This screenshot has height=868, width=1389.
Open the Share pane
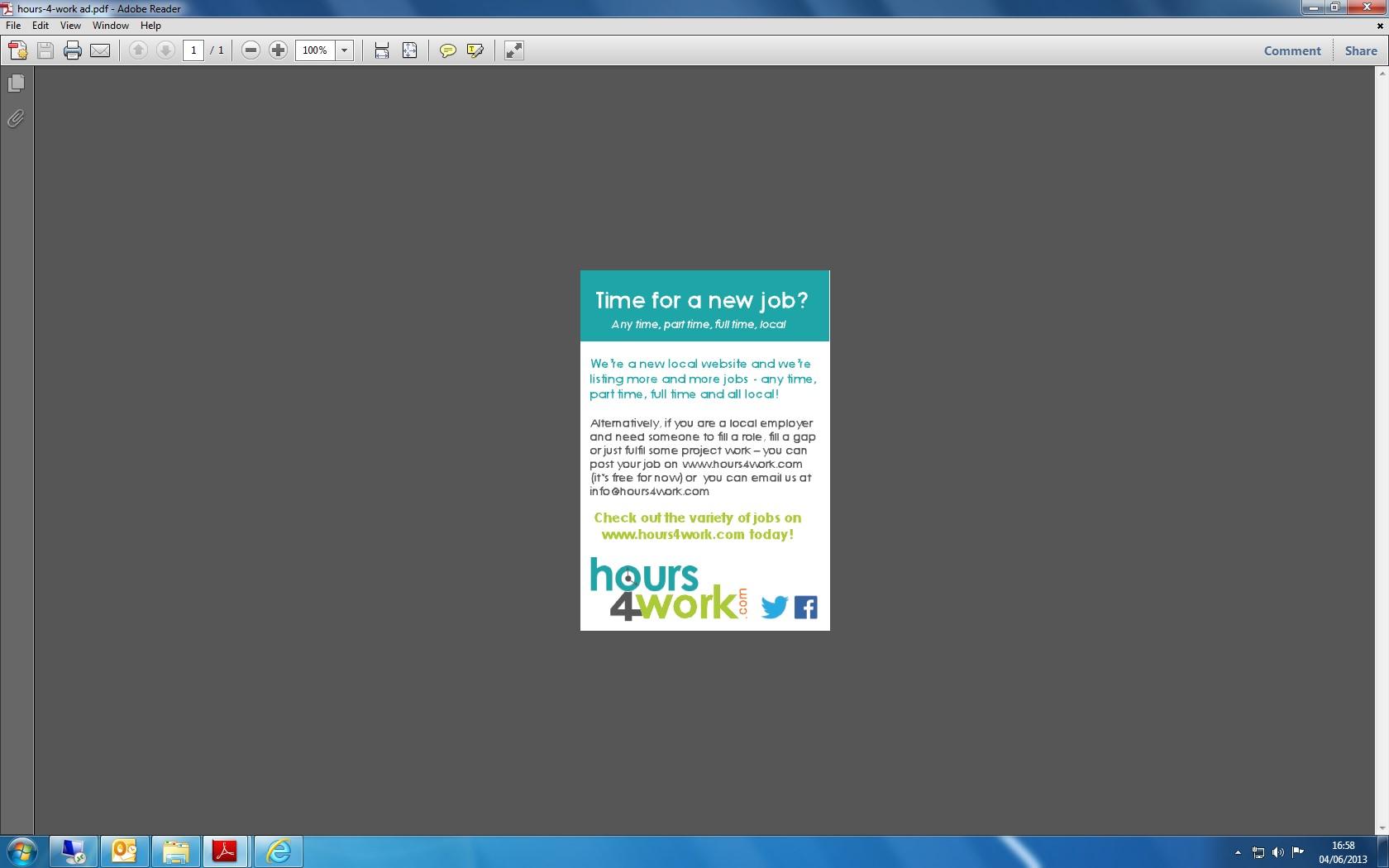tap(1361, 50)
